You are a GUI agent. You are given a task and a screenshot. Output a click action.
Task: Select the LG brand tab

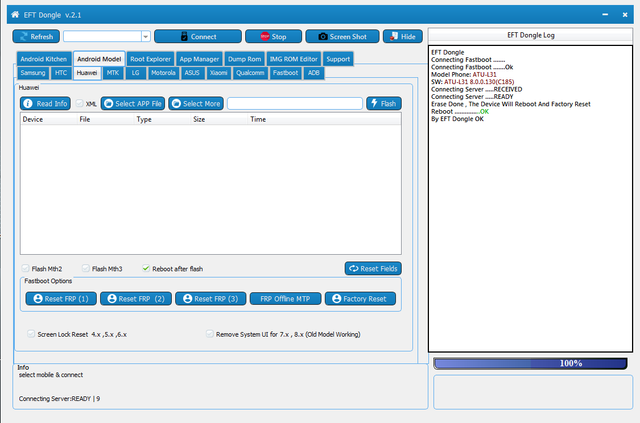pyautogui.click(x=136, y=73)
